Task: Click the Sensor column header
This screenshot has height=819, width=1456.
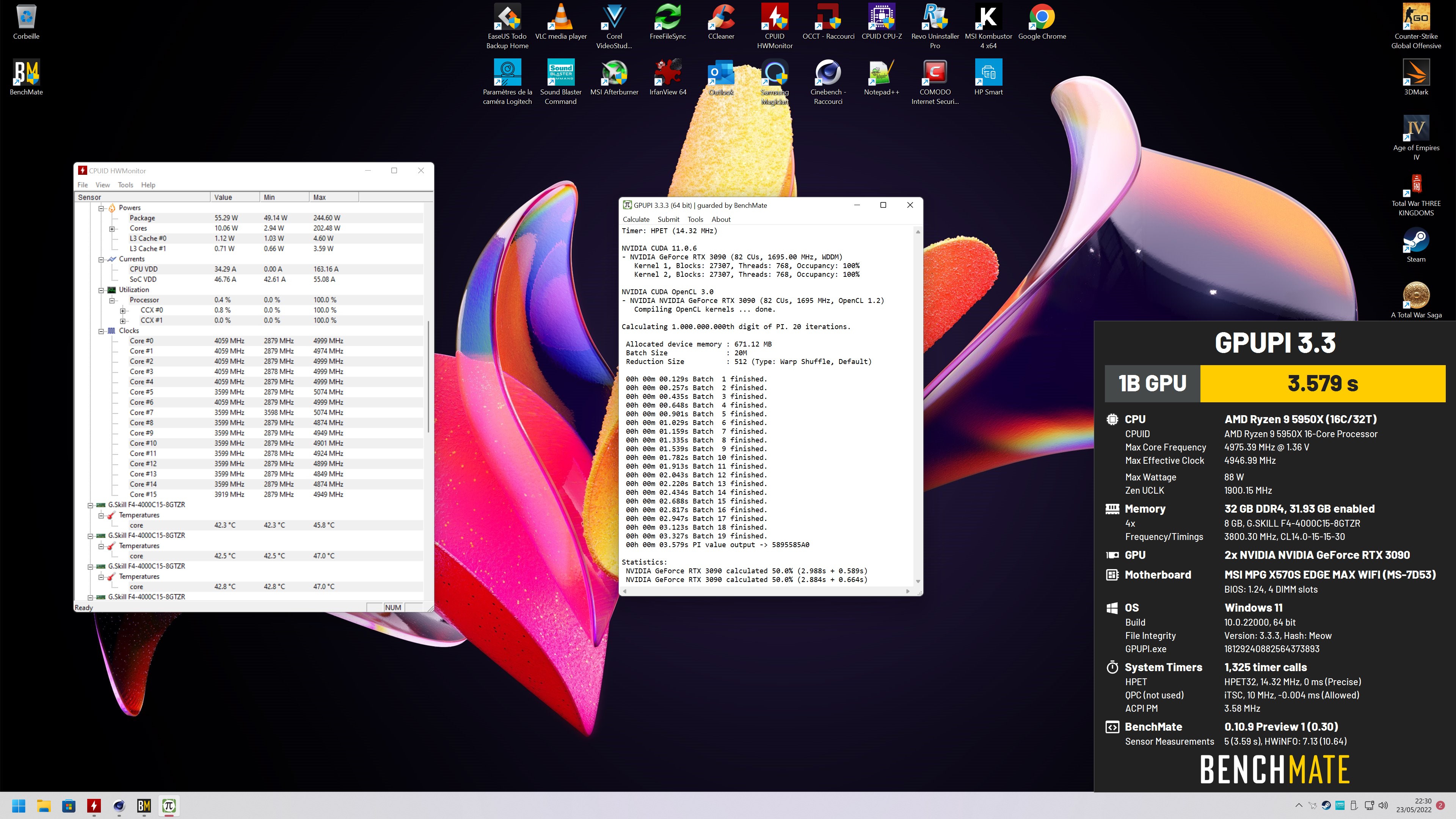Action: [x=143, y=197]
